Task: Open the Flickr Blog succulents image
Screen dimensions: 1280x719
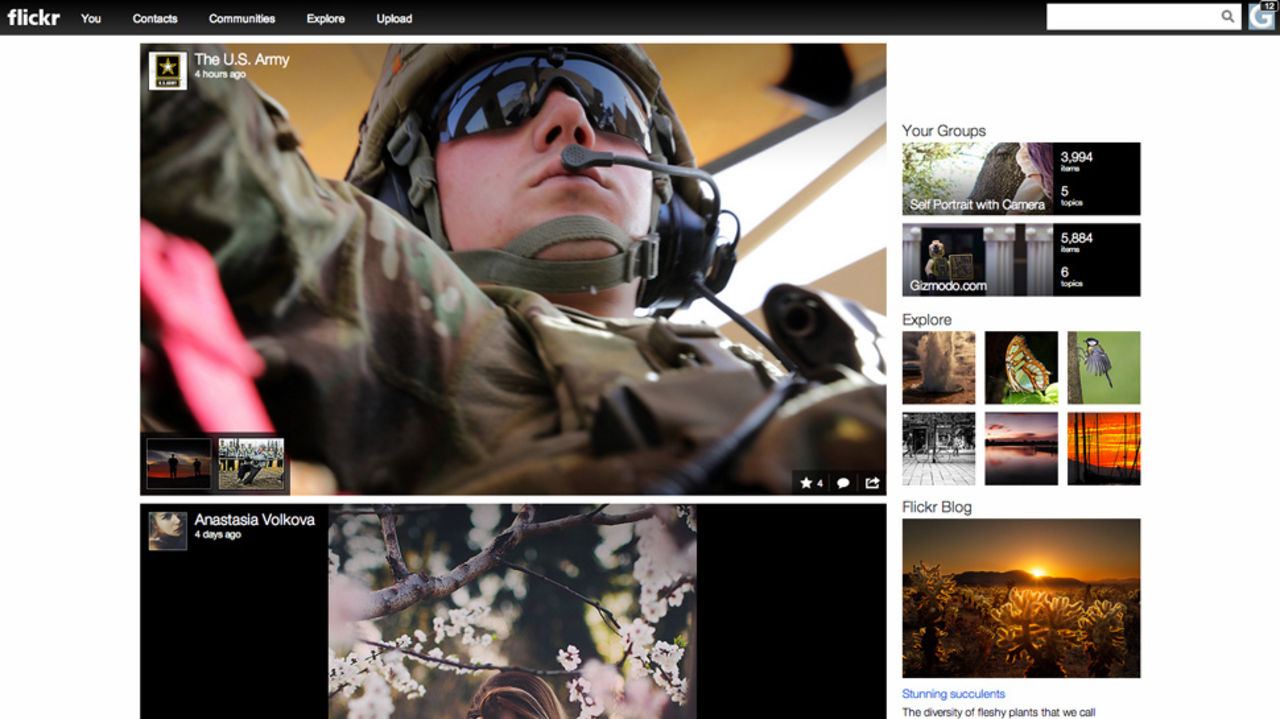Action: 1021,596
